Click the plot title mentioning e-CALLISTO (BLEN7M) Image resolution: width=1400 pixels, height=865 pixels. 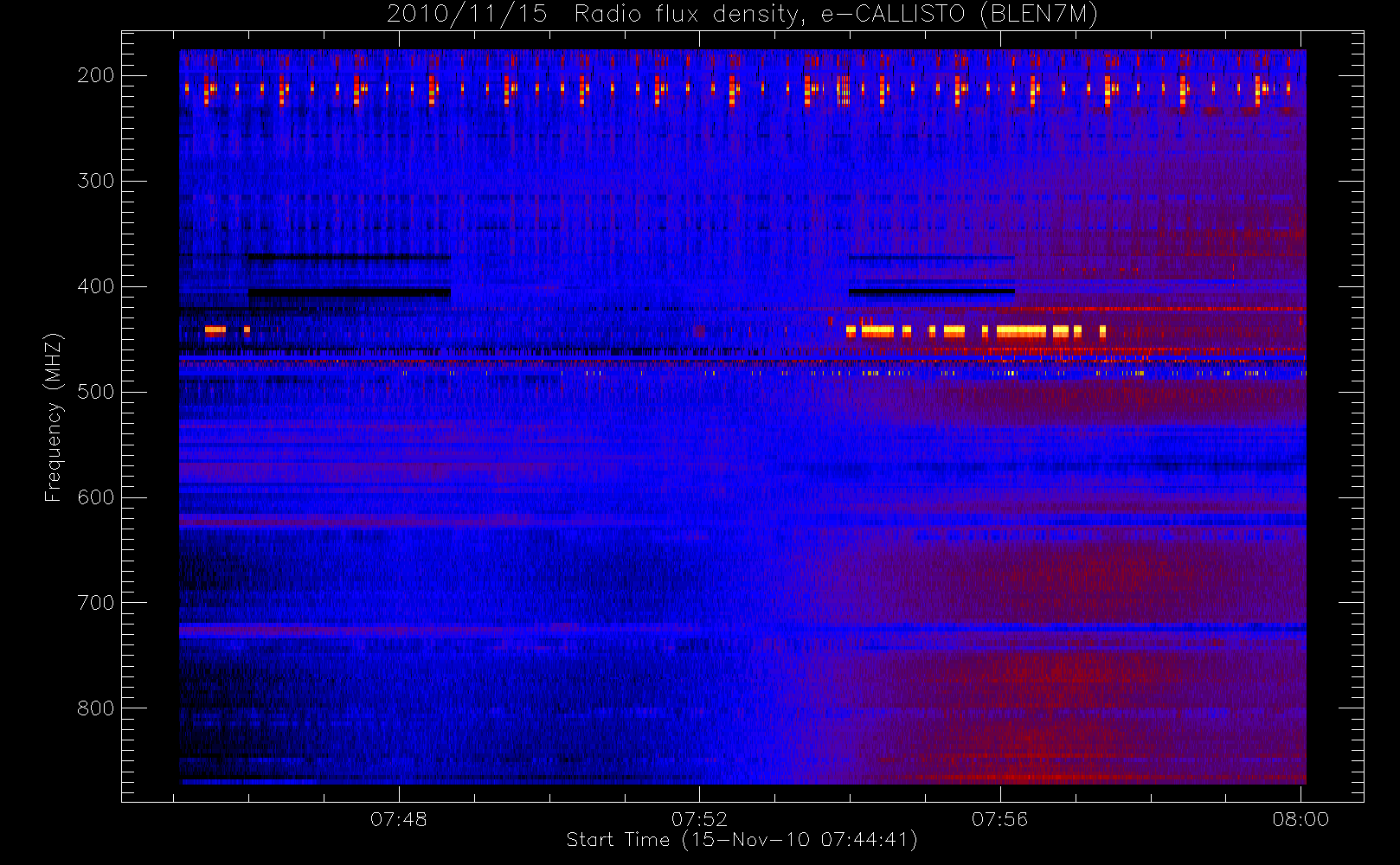click(x=742, y=14)
